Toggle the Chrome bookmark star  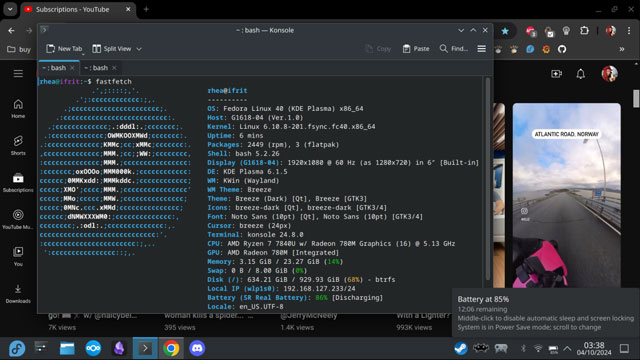pos(505,31)
